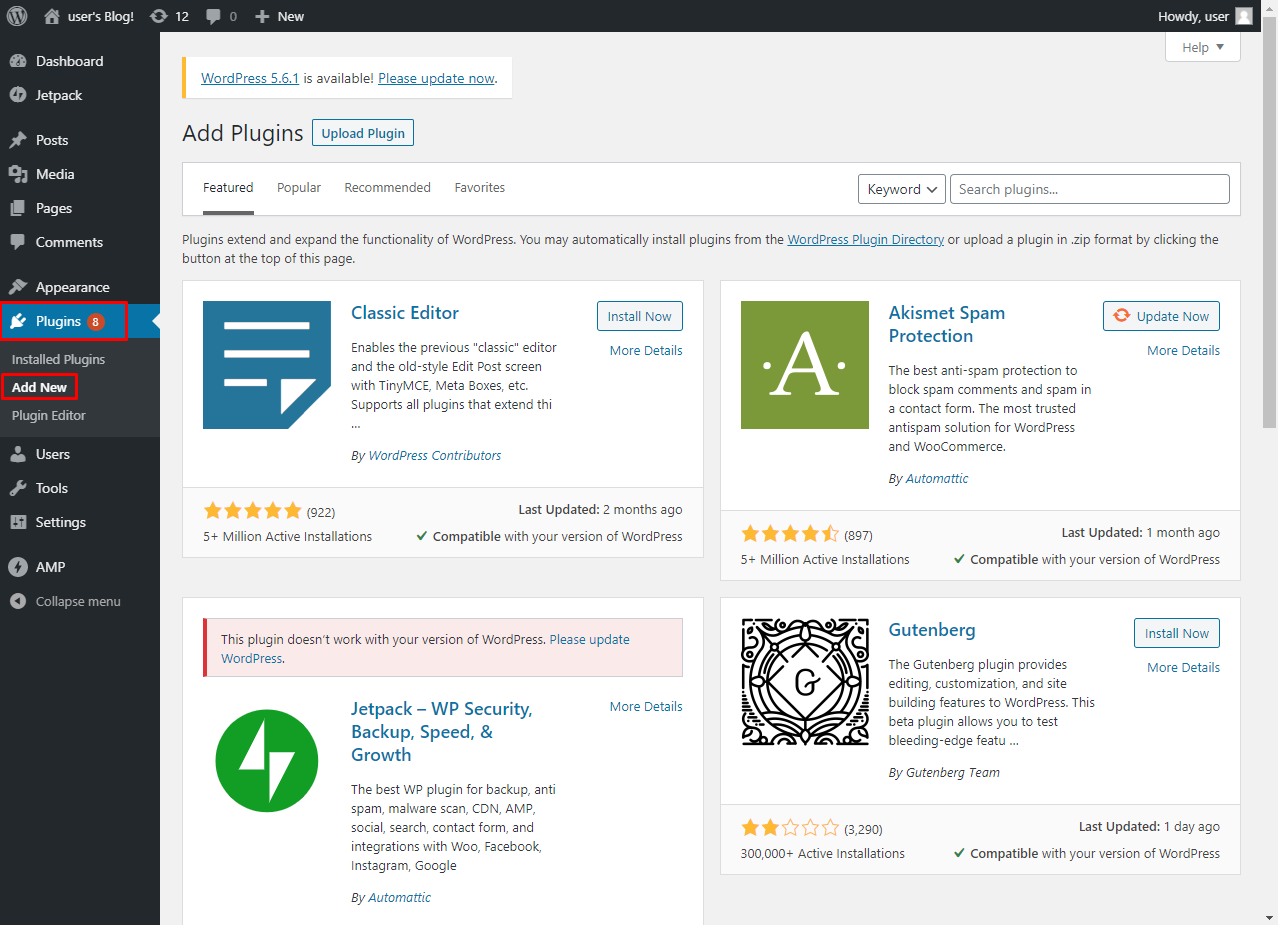This screenshot has width=1278, height=925.
Task: Click the 5+ Million Active Installations under Classic Editor
Action: click(287, 536)
